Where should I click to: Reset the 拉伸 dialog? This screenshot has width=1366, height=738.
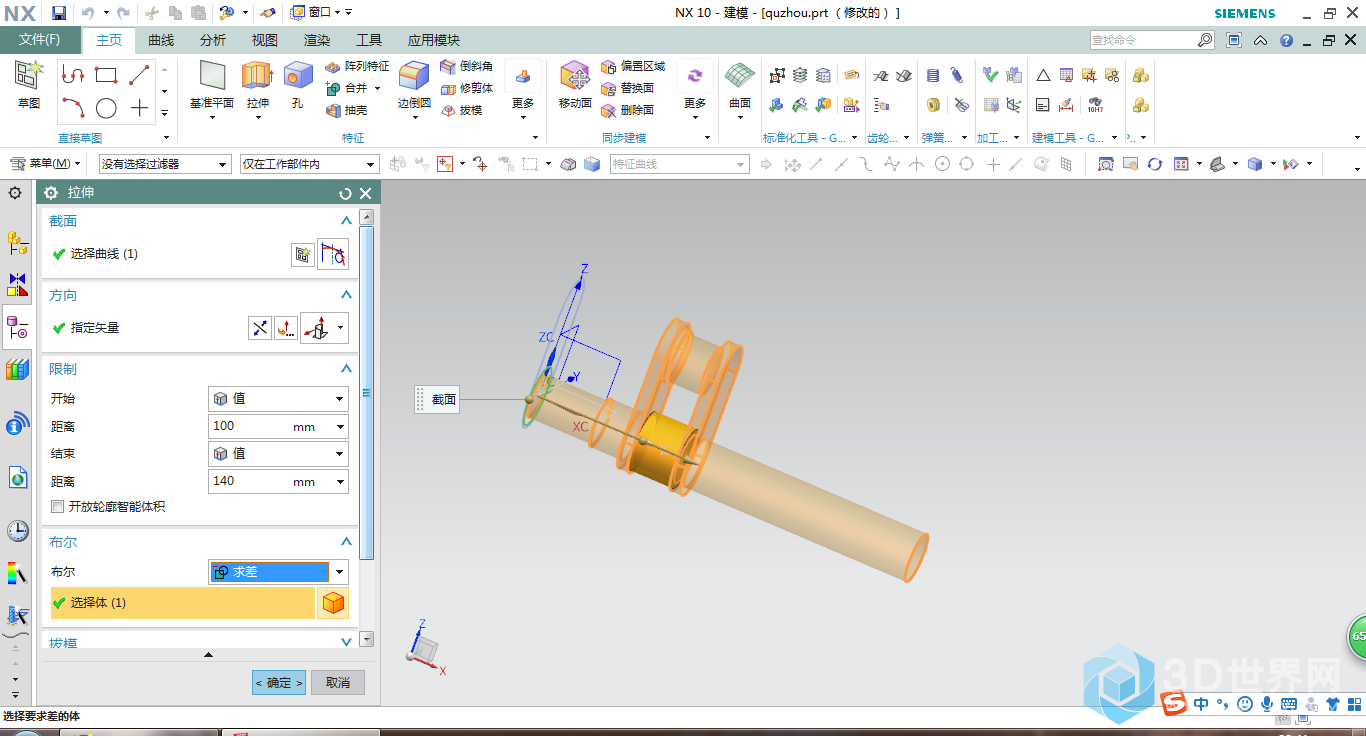click(x=346, y=194)
